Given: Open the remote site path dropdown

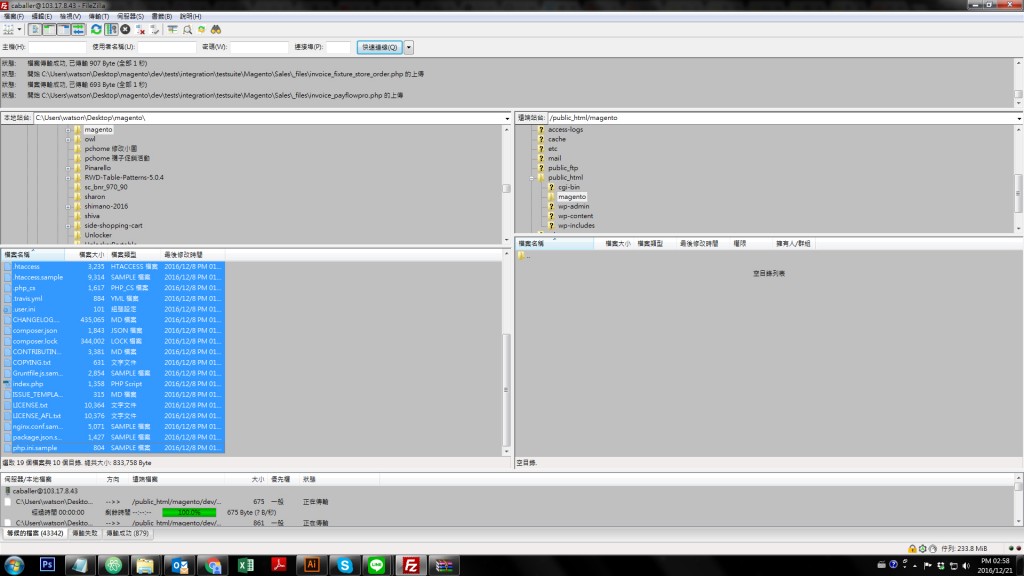Looking at the screenshot, I should pos(1019,118).
